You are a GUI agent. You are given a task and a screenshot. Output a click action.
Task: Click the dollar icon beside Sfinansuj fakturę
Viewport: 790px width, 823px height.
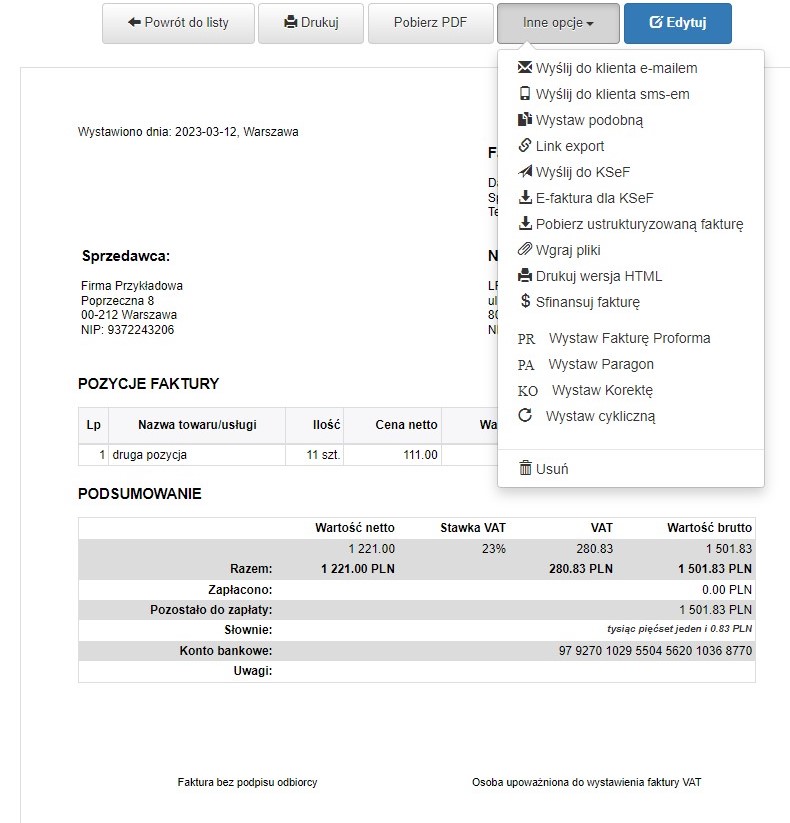coord(525,301)
